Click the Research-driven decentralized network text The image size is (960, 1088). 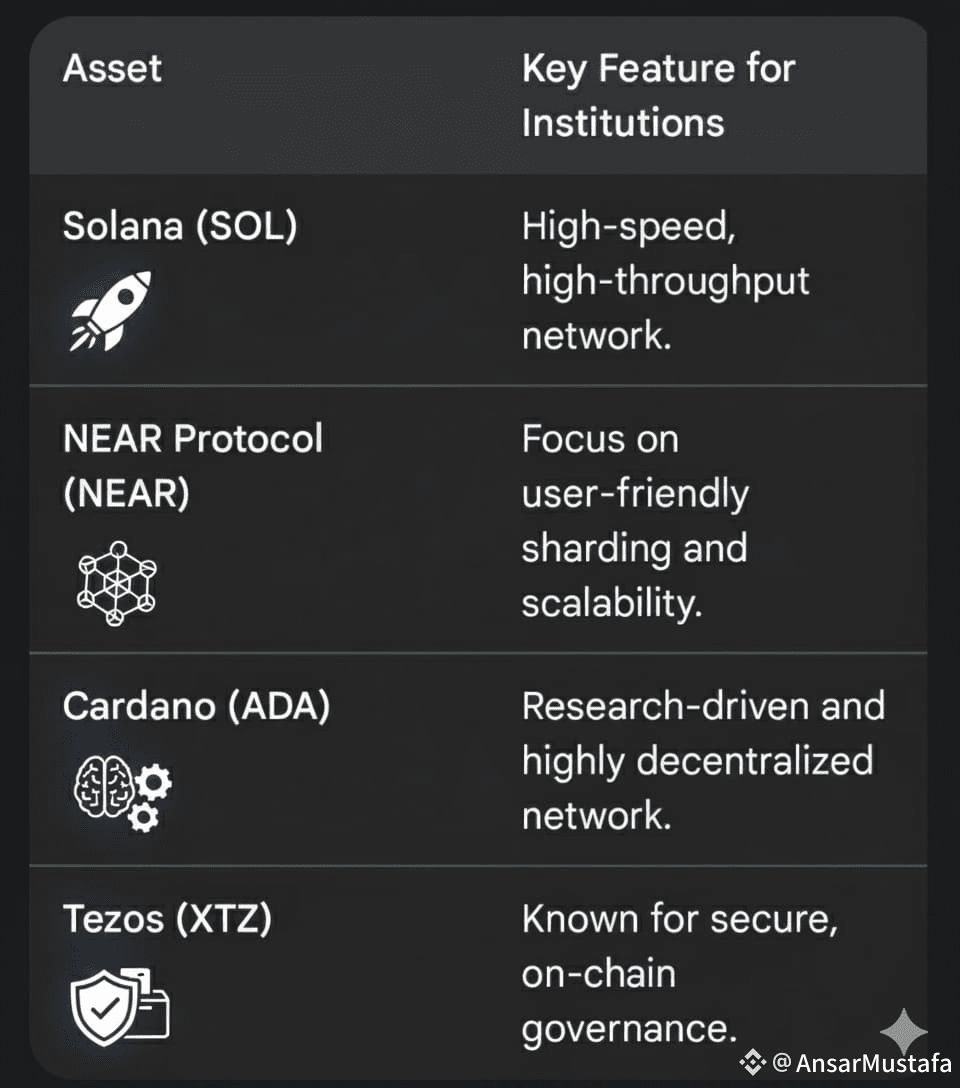coord(702,760)
